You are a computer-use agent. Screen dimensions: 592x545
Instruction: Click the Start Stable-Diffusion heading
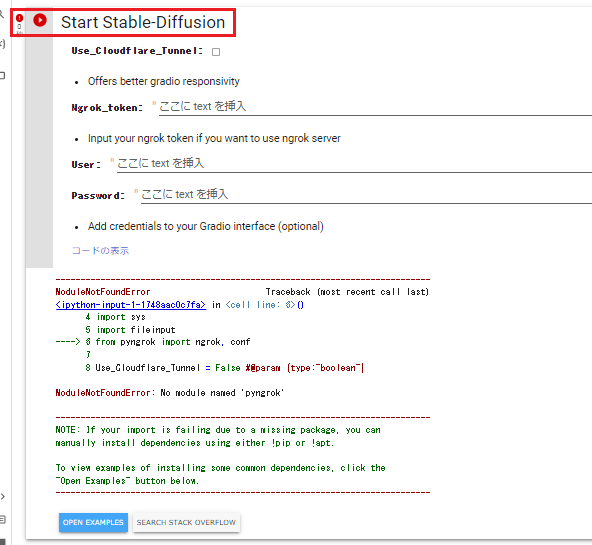[143, 22]
